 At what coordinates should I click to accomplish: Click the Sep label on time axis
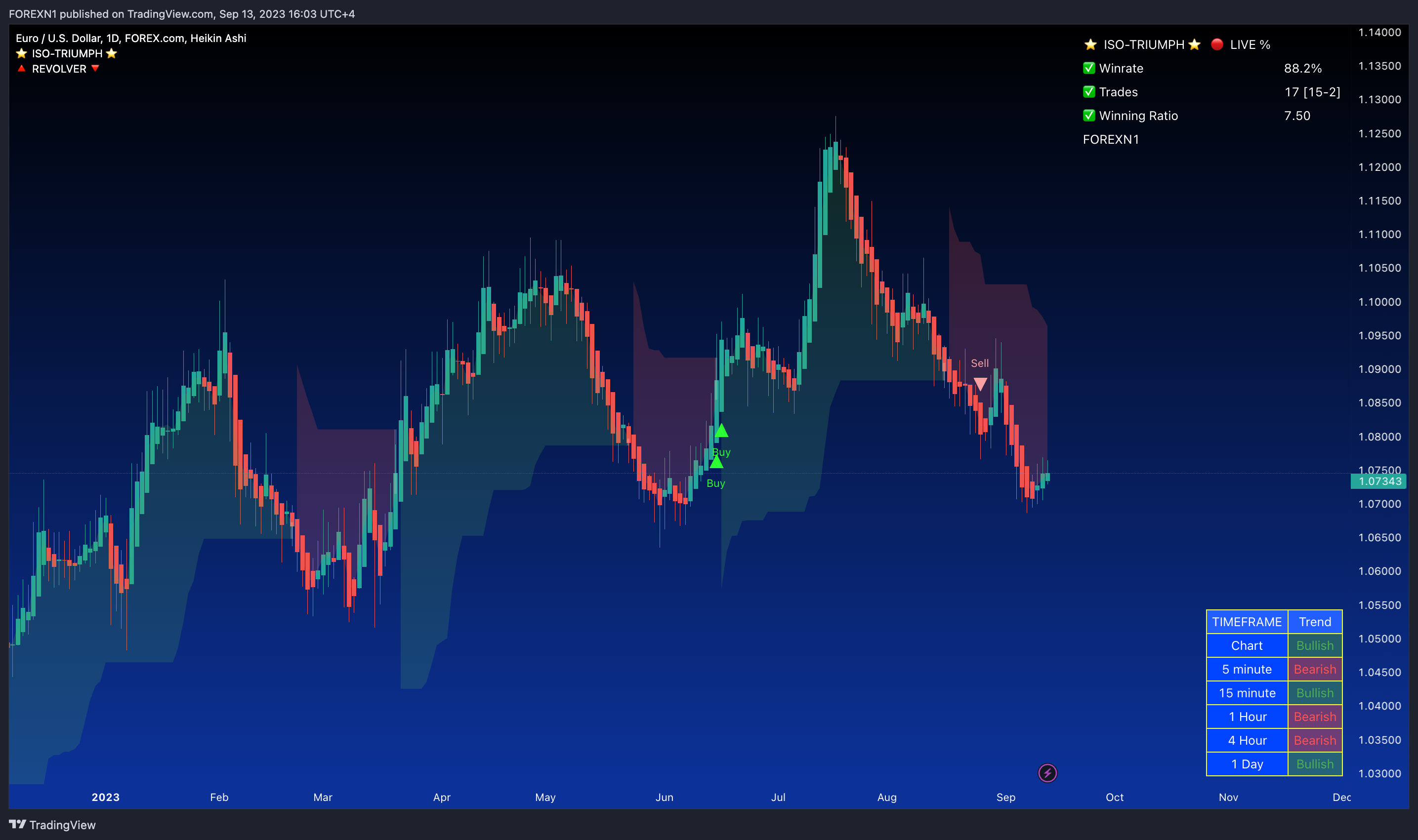pos(1006,797)
